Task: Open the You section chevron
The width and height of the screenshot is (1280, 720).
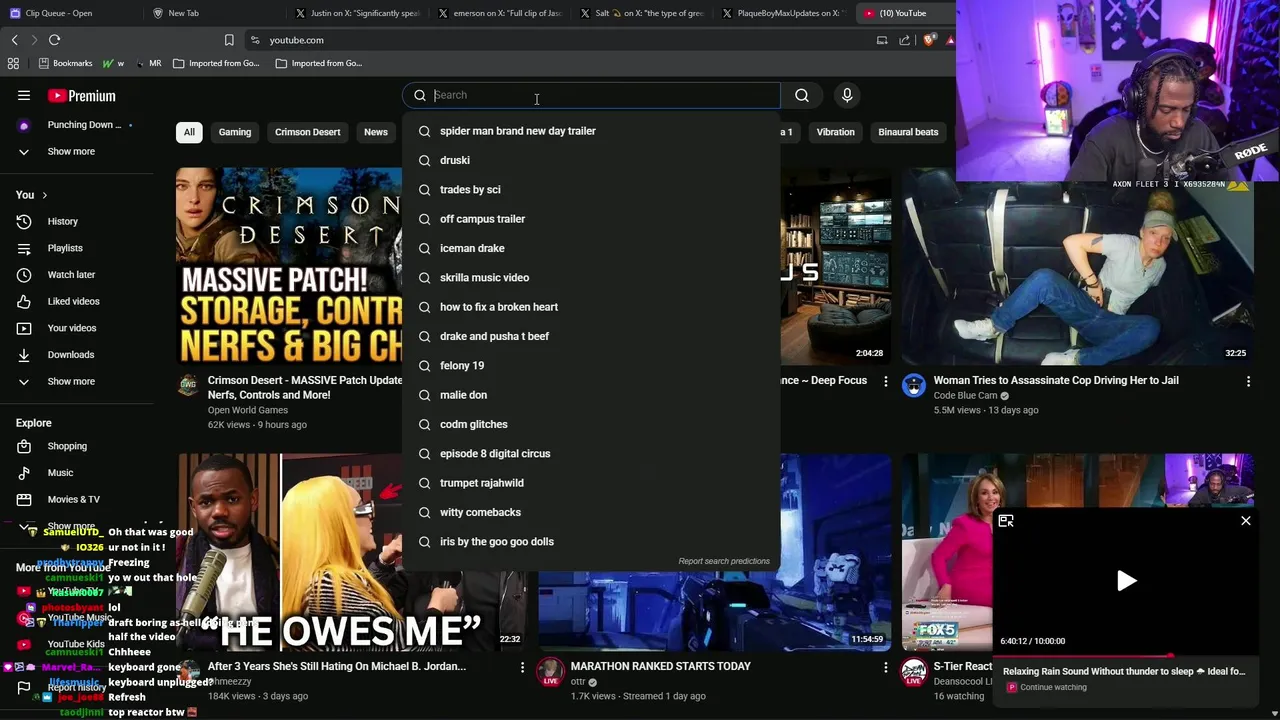Action: click(x=44, y=195)
